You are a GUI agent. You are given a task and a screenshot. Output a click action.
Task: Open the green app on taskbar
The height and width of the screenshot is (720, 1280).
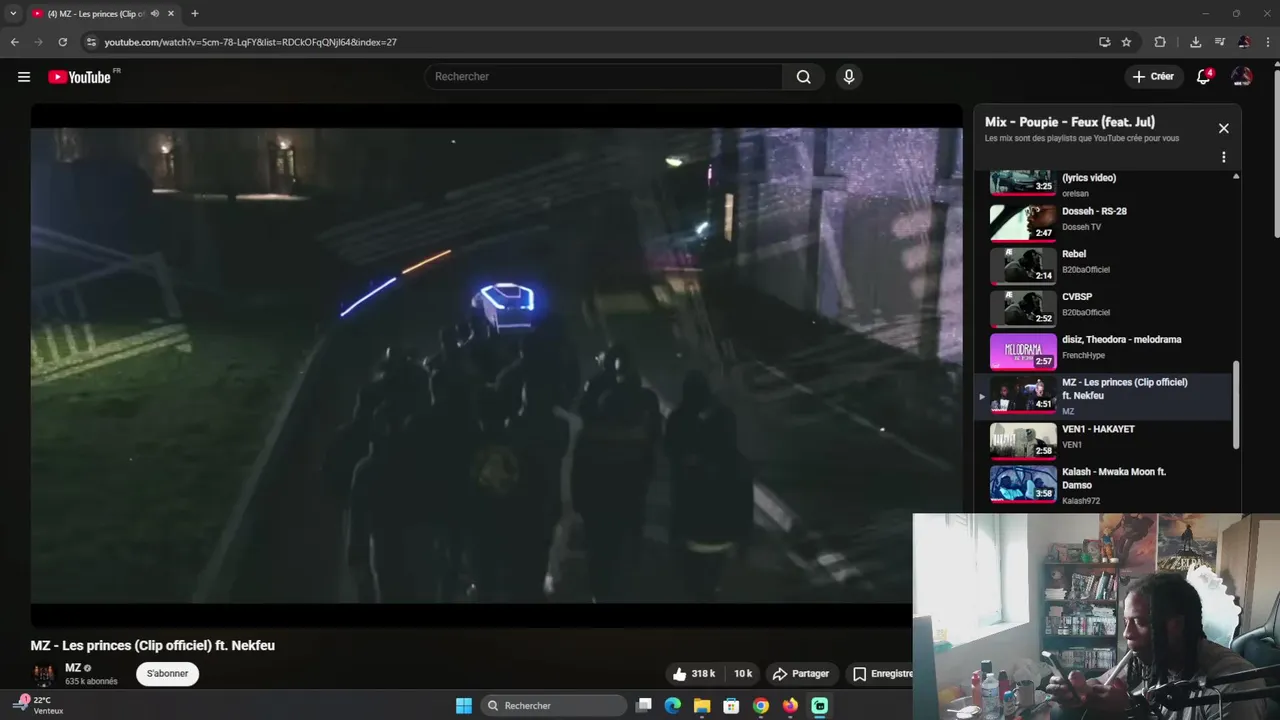click(x=820, y=706)
